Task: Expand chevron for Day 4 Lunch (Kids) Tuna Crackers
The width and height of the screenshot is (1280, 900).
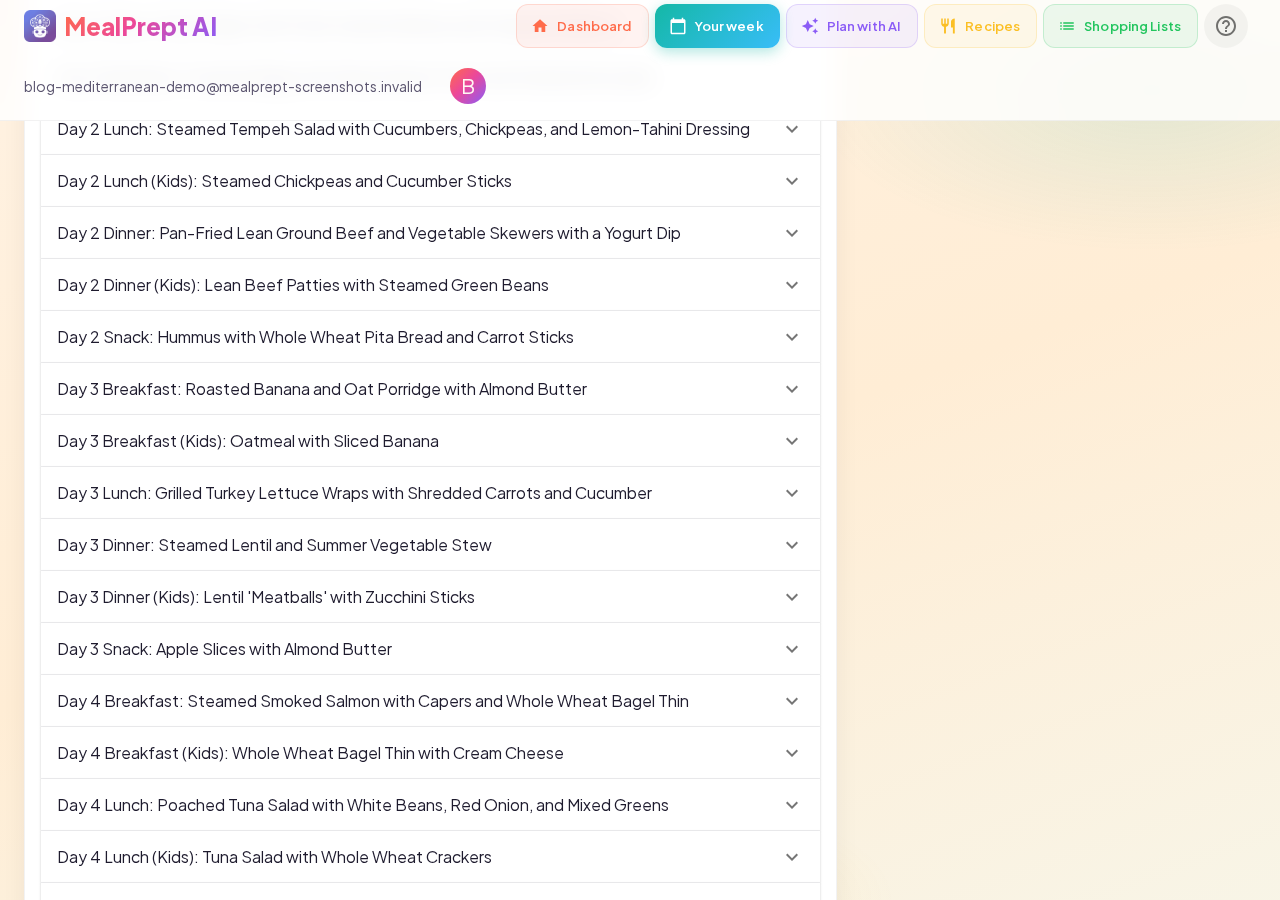Action: coord(792,857)
